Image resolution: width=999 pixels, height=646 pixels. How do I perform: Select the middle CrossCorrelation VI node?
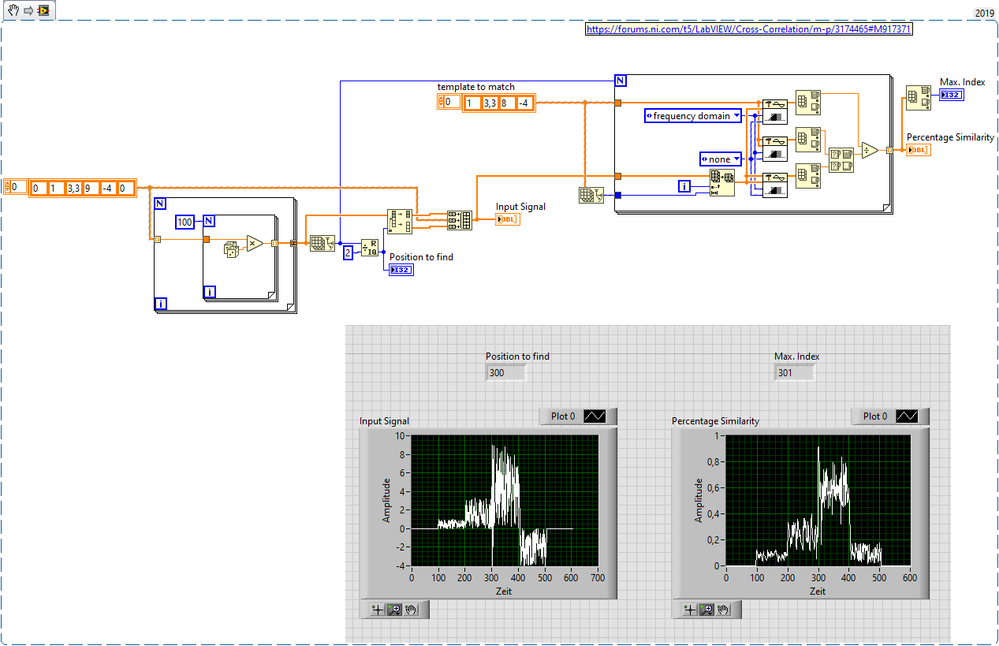click(x=775, y=148)
